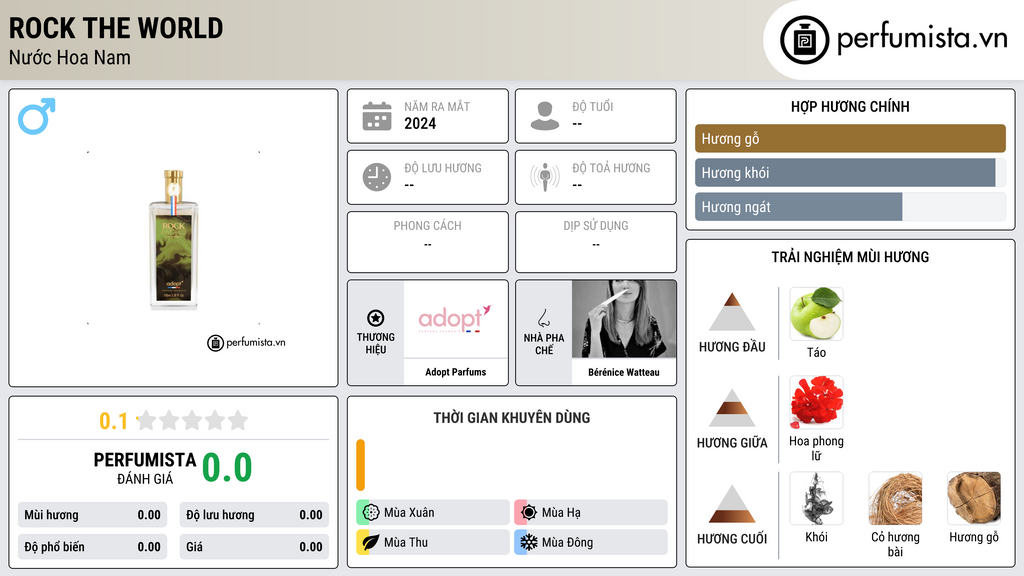Click the Adopt Parfums brand logo
Image resolution: width=1024 pixels, height=576 pixels.
pyautogui.click(x=455, y=319)
